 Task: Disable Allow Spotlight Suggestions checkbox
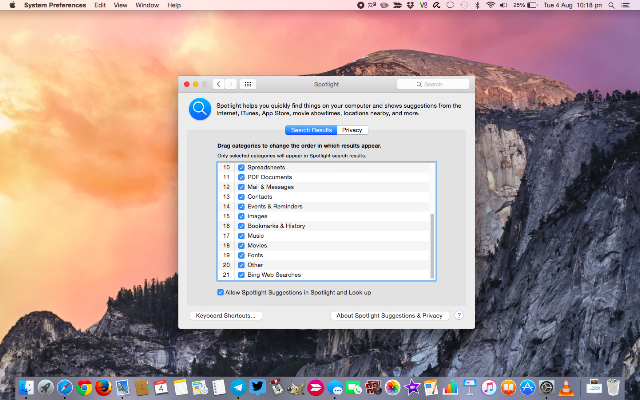tap(220, 292)
